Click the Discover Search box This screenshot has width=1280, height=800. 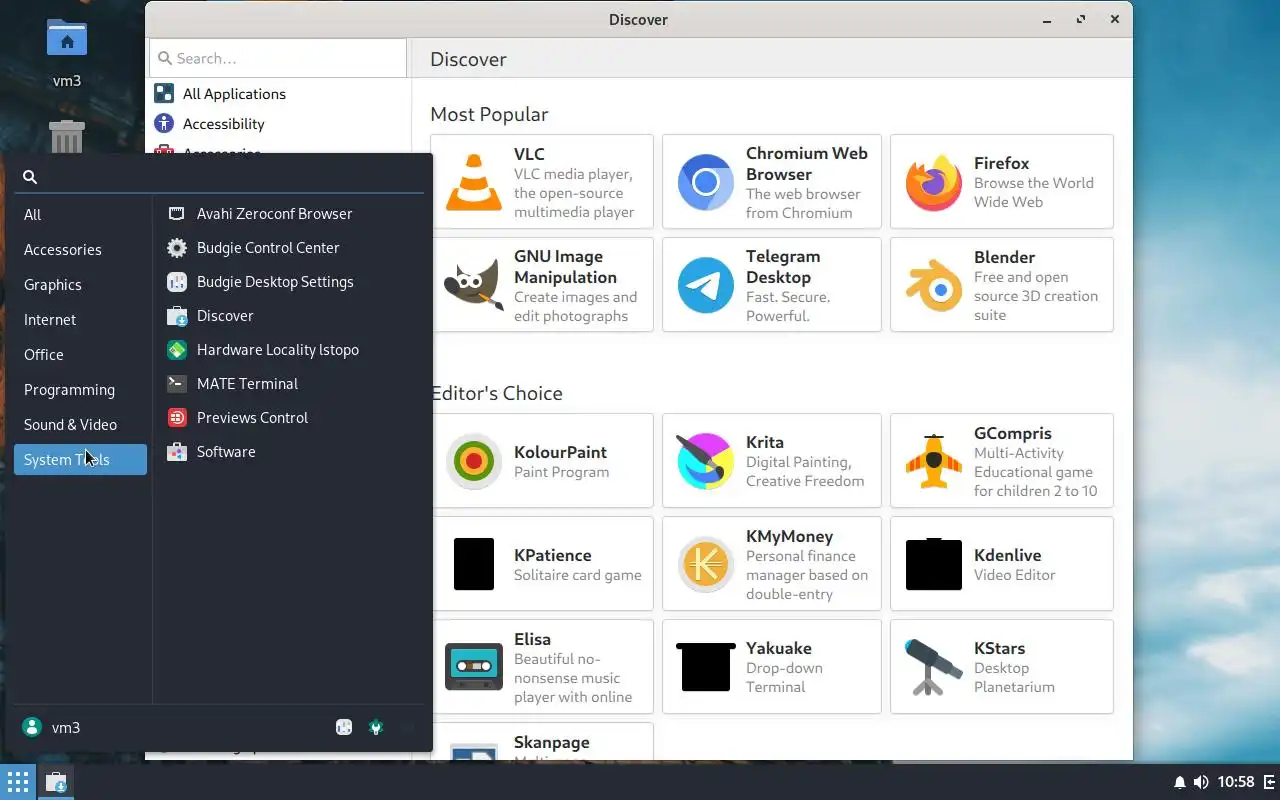(278, 58)
